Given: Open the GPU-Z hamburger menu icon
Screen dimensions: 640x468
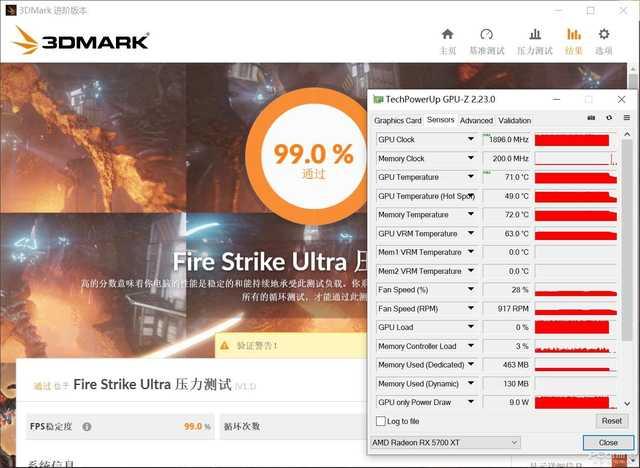Looking at the screenshot, I should click(627, 118).
